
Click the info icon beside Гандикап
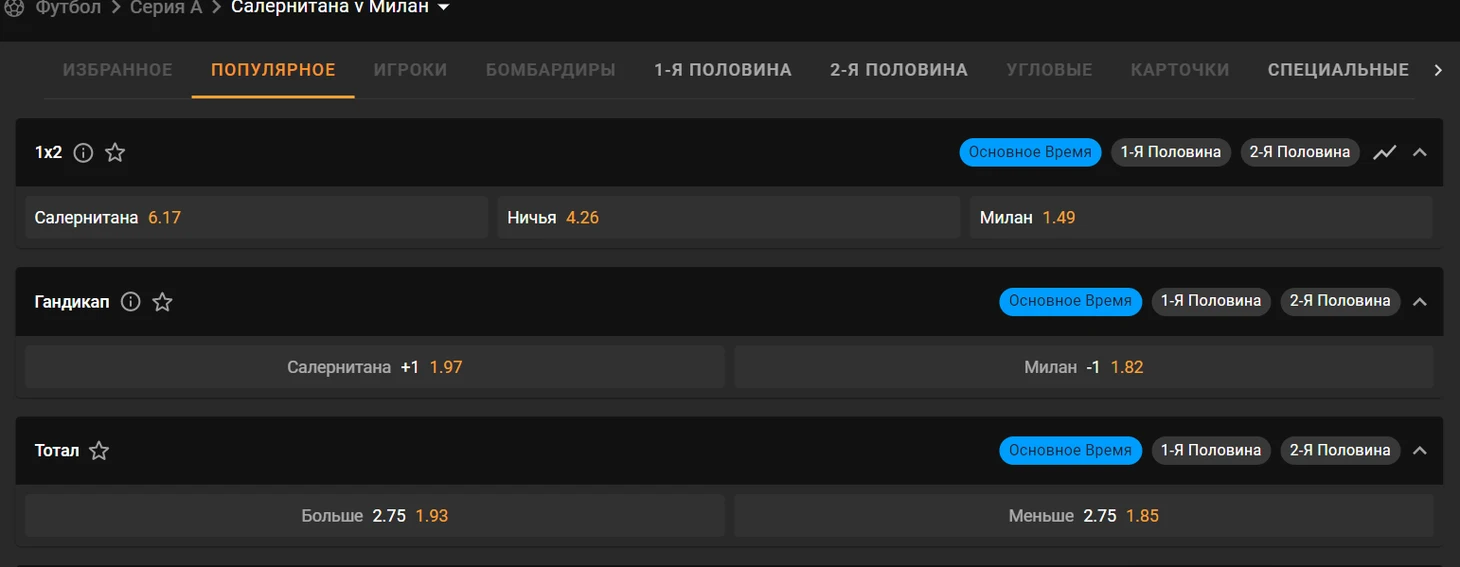130,302
